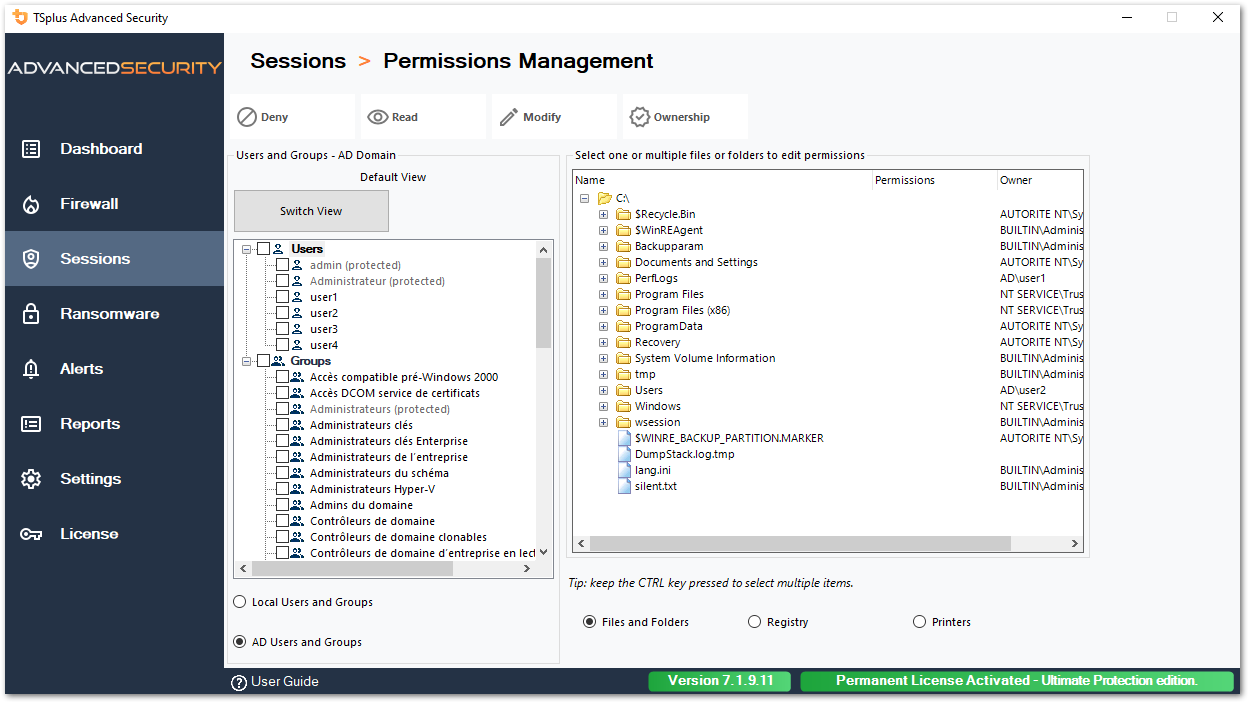Open the User Guide help icon

click(237, 681)
